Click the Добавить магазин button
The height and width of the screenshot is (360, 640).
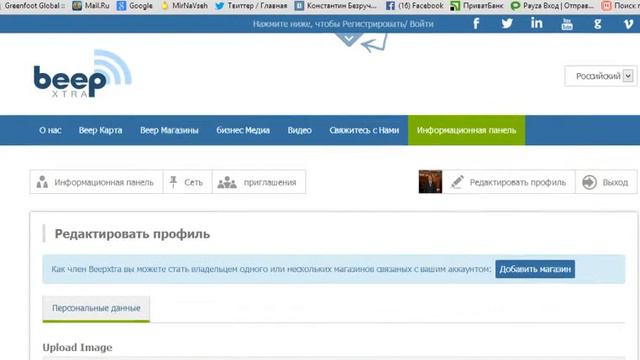(x=535, y=269)
